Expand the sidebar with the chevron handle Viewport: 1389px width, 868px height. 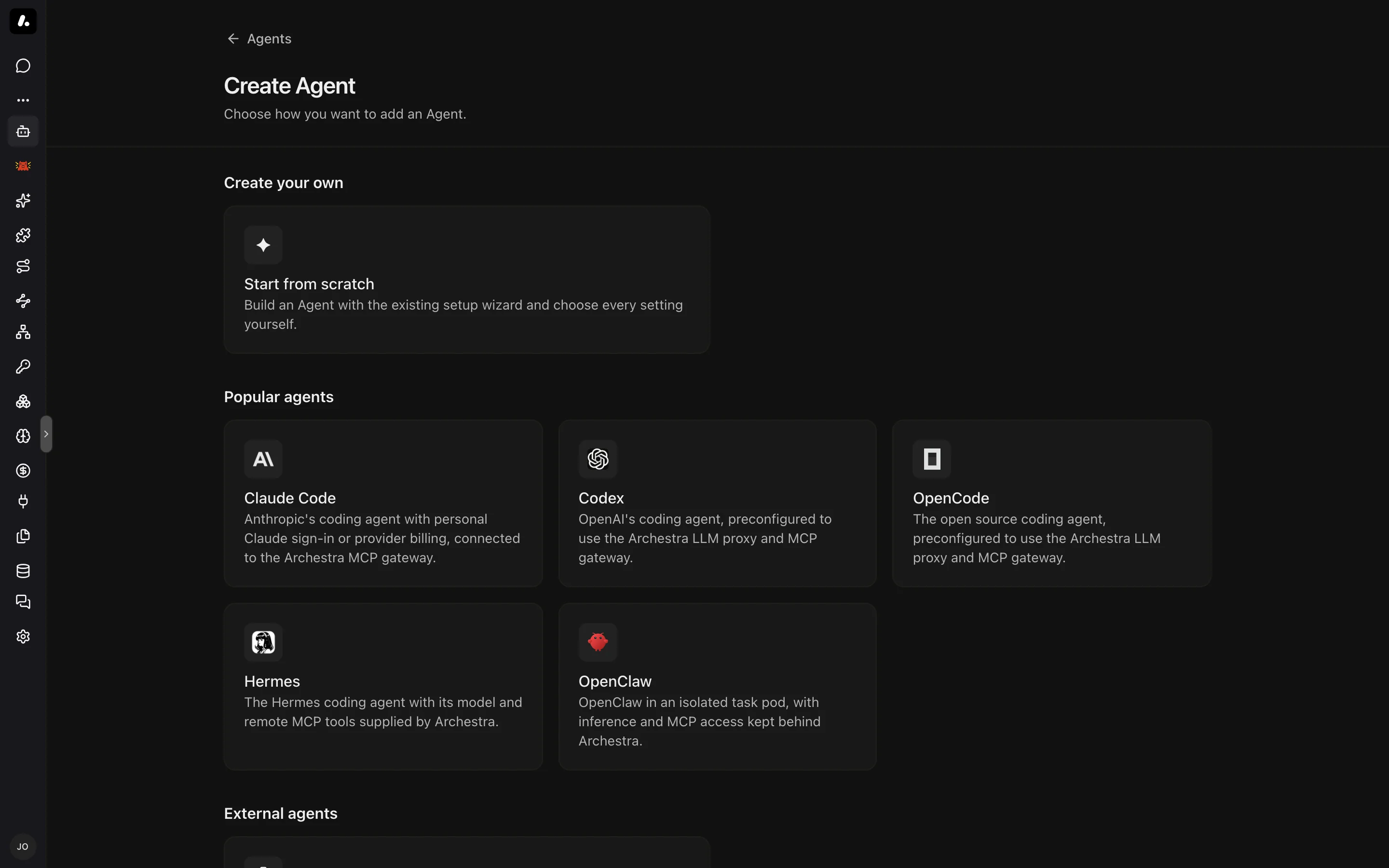(46, 434)
